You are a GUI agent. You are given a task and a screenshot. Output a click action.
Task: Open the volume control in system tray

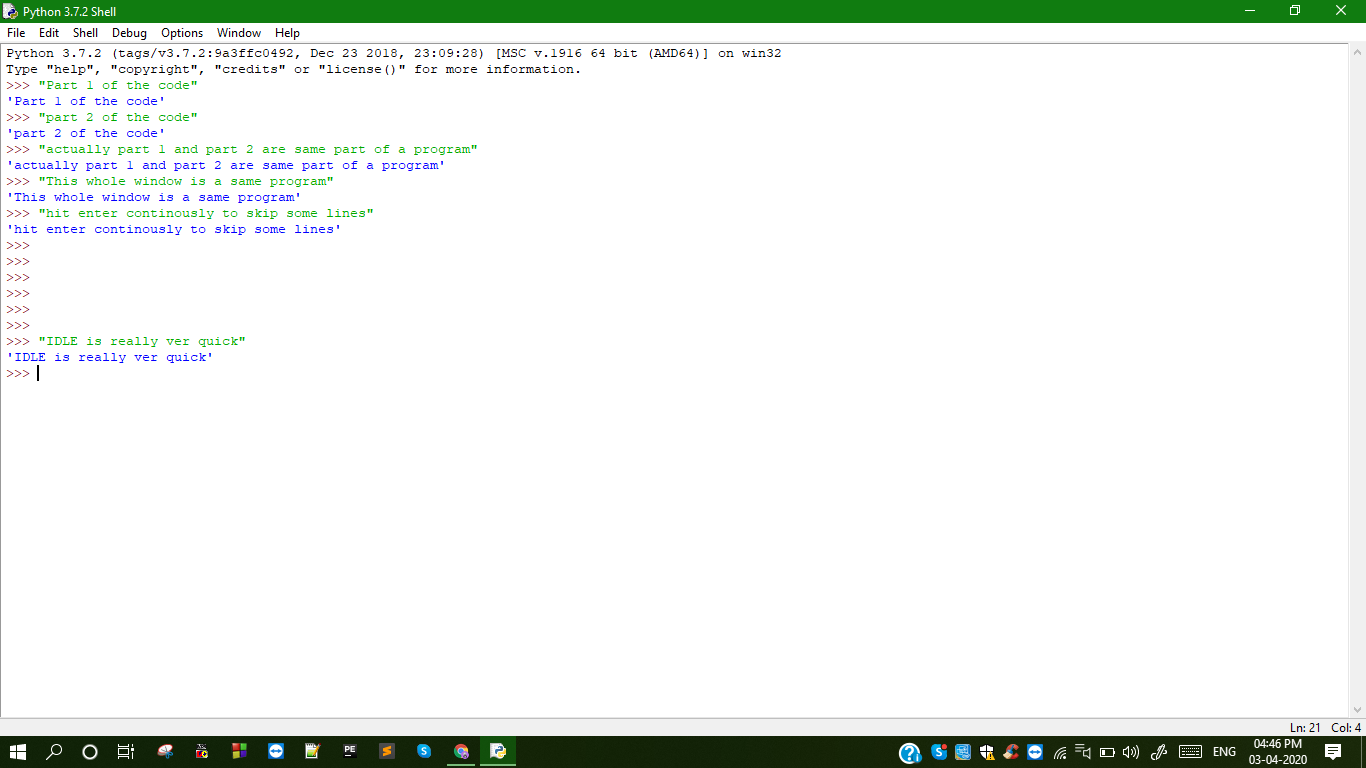pyautogui.click(x=1131, y=752)
